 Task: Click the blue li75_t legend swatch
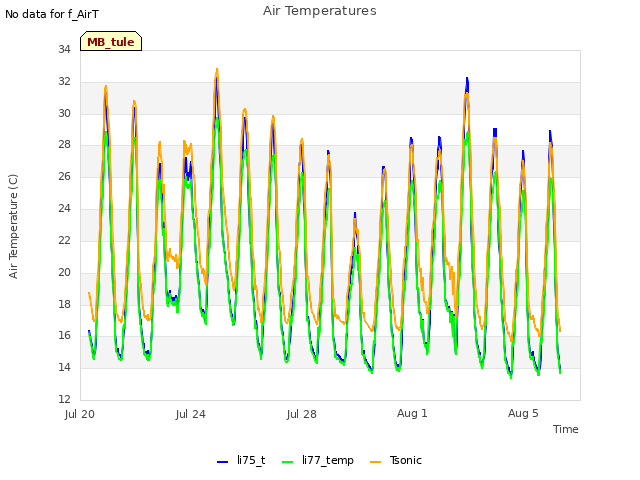pos(222,462)
